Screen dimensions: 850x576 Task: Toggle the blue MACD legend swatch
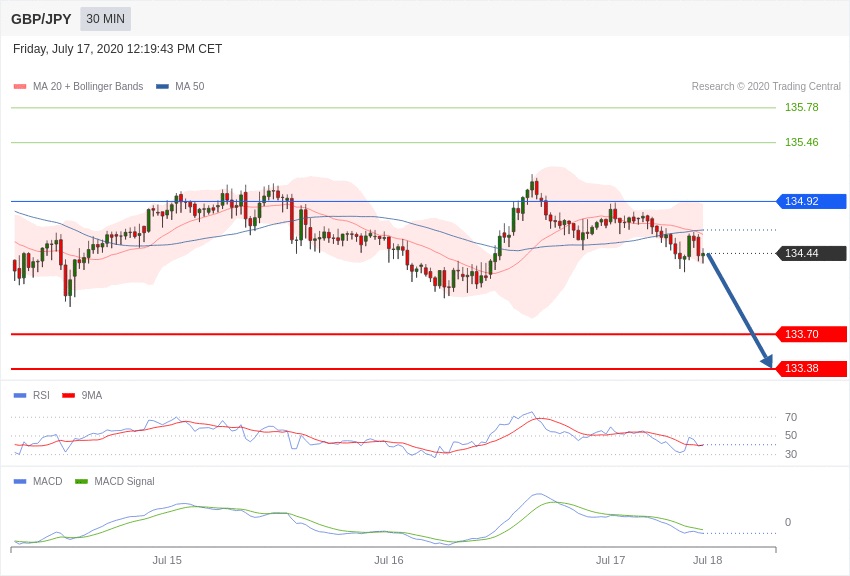click(20, 482)
